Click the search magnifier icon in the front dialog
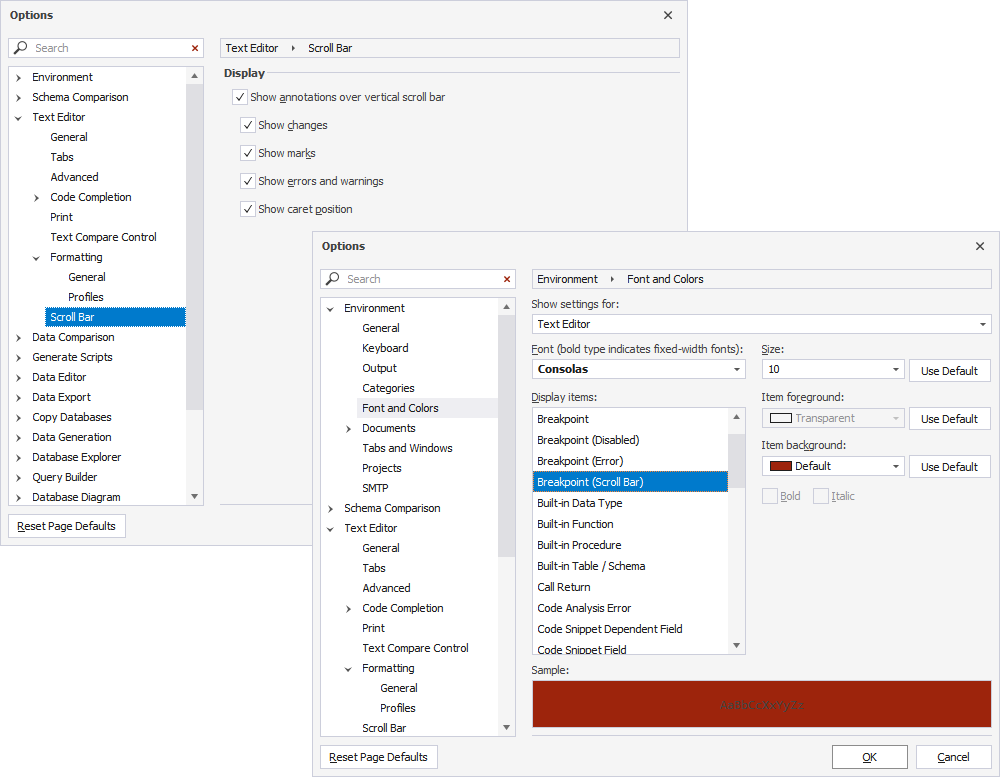The width and height of the screenshot is (1000, 777). pos(331,279)
